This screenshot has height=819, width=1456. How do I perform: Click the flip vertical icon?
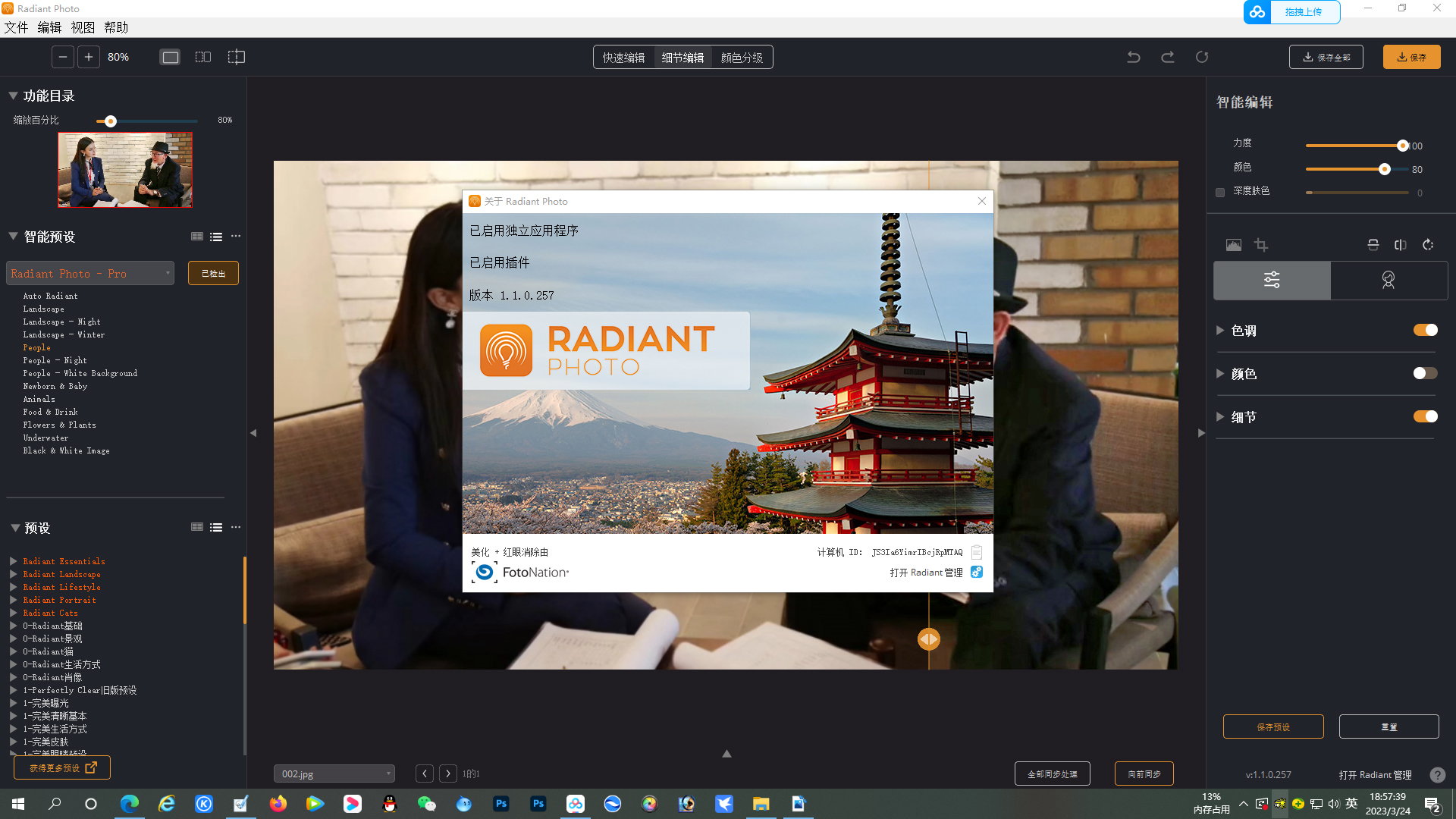pos(1373,245)
